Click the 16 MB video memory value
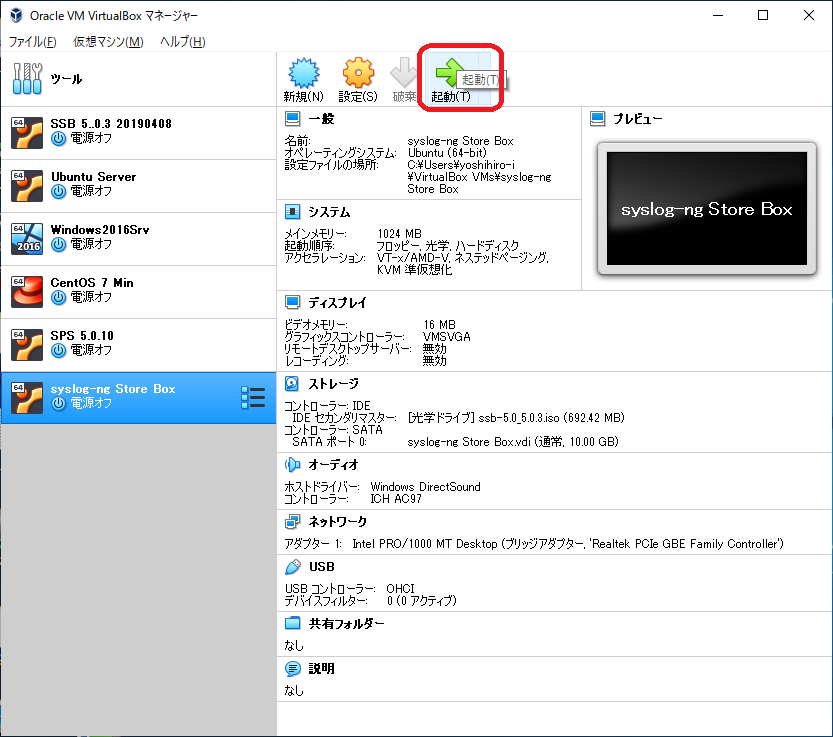This screenshot has width=833, height=737. coord(439,325)
